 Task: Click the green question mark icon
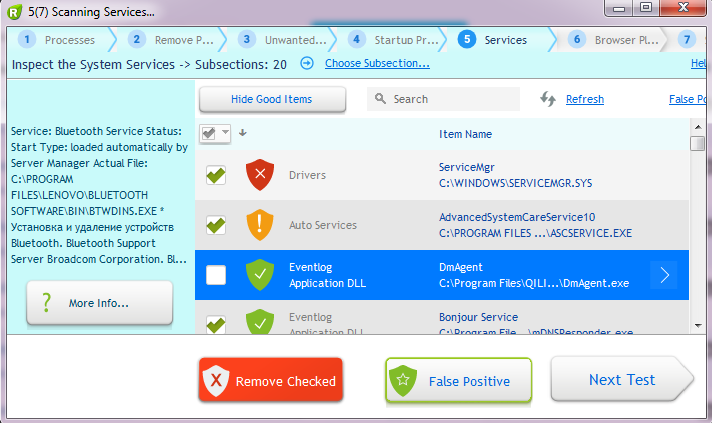tap(46, 302)
